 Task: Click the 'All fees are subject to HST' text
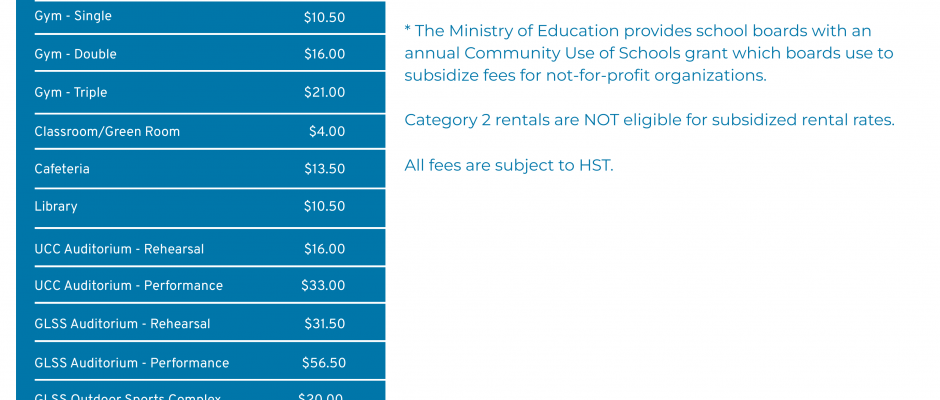click(x=509, y=166)
